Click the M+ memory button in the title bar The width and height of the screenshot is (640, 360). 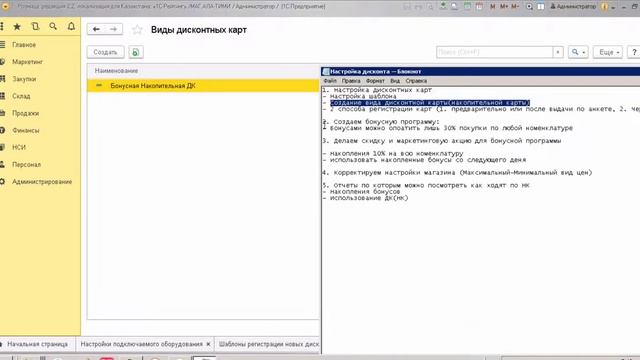pyautogui.click(x=504, y=7)
